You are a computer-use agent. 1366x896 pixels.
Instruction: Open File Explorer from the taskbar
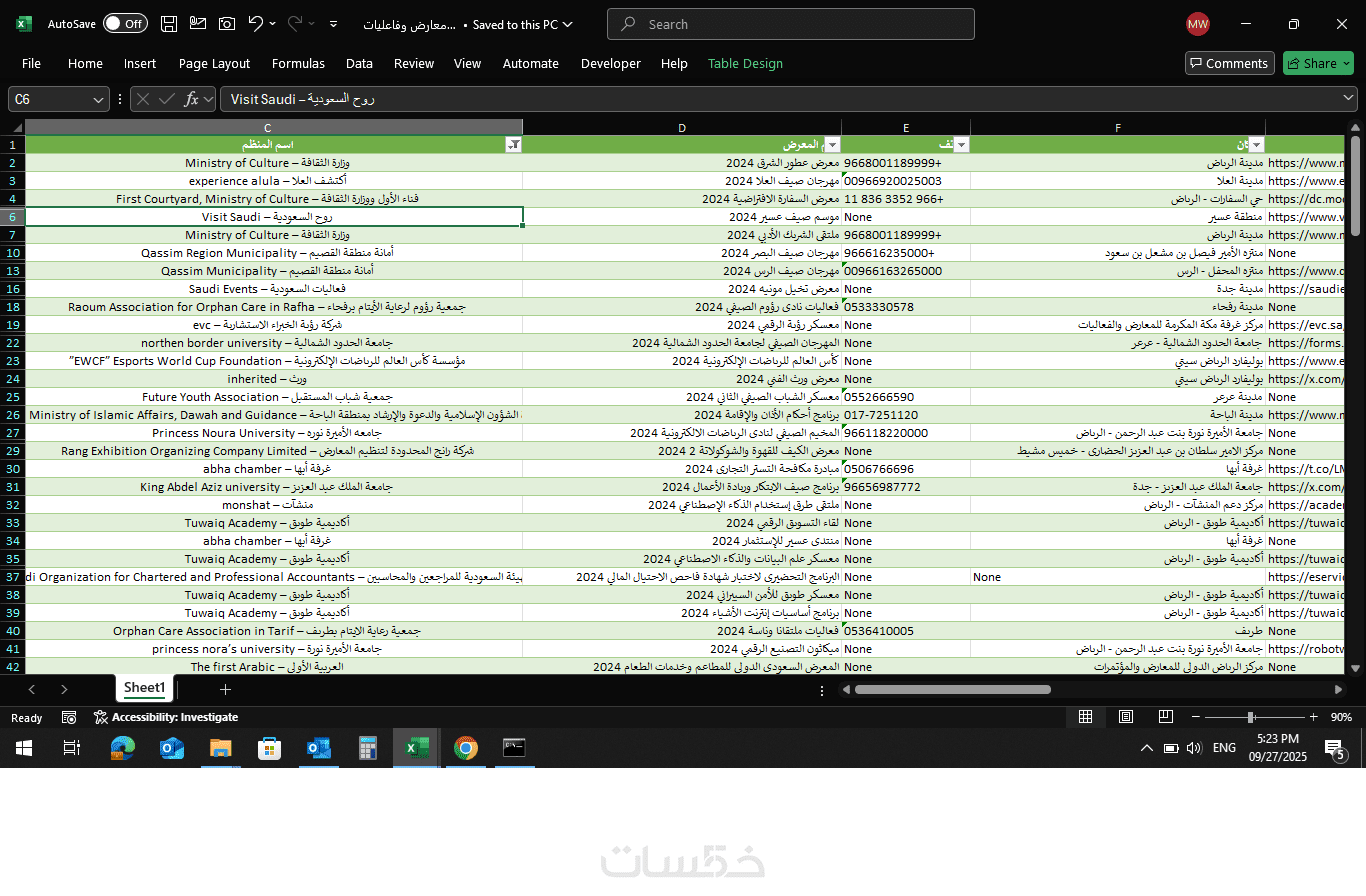(220, 748)
